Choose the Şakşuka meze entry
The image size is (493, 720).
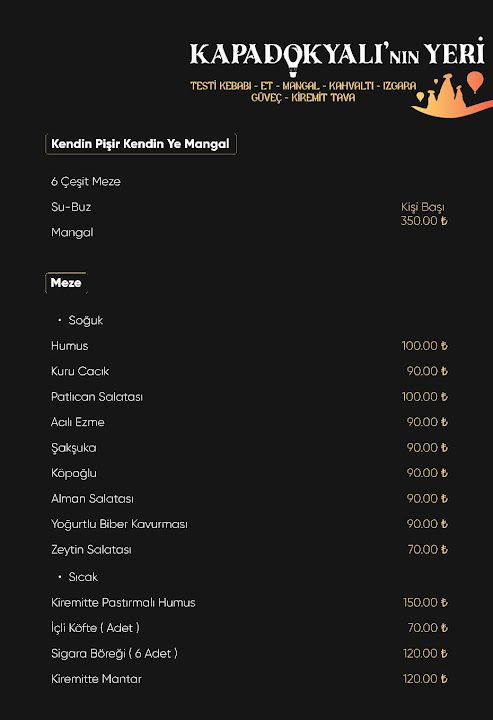click(x=74, y=448)
